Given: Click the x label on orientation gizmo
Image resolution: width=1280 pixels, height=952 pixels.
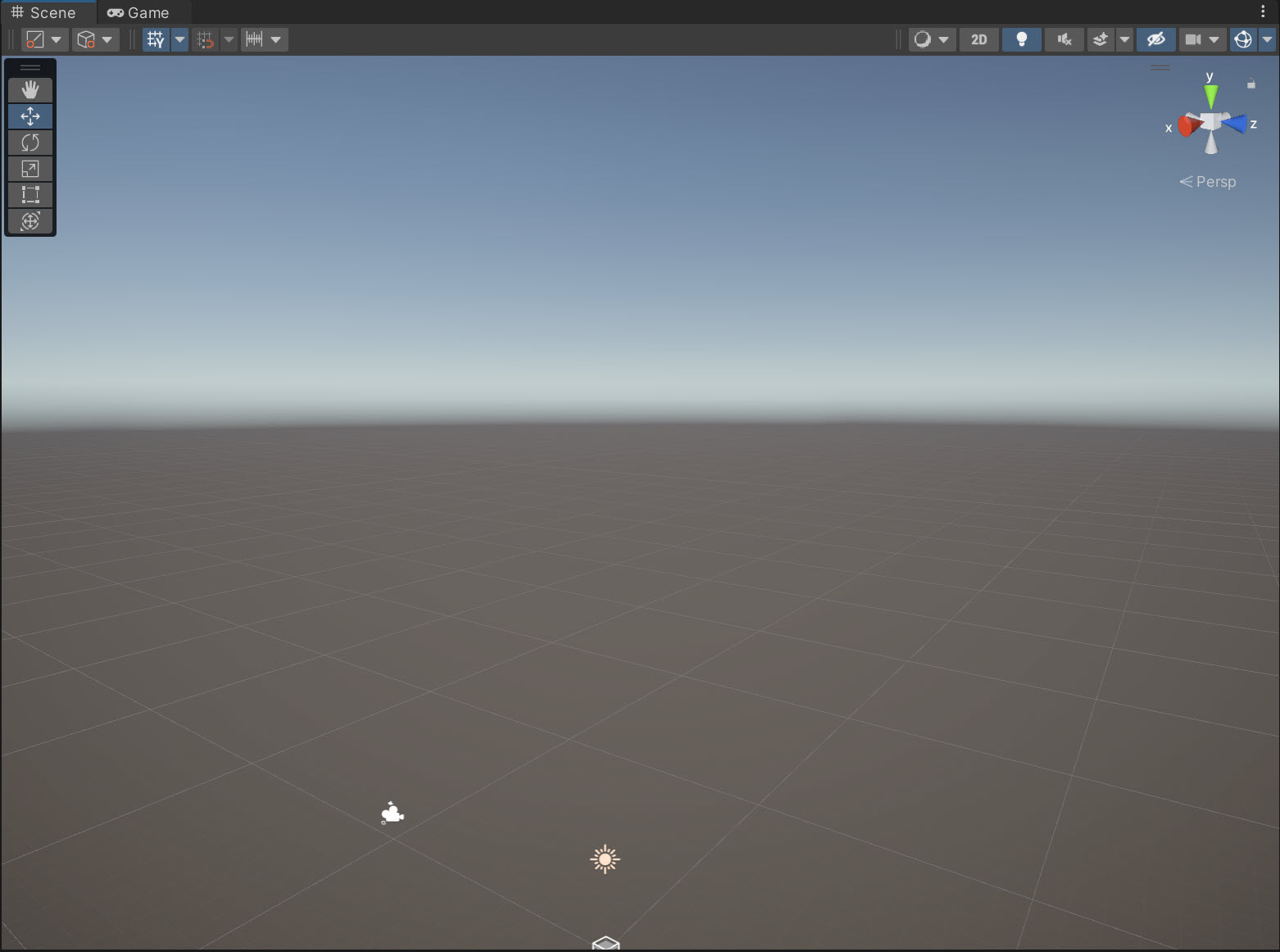Looking at the screenshot, I should [1169, 128].
